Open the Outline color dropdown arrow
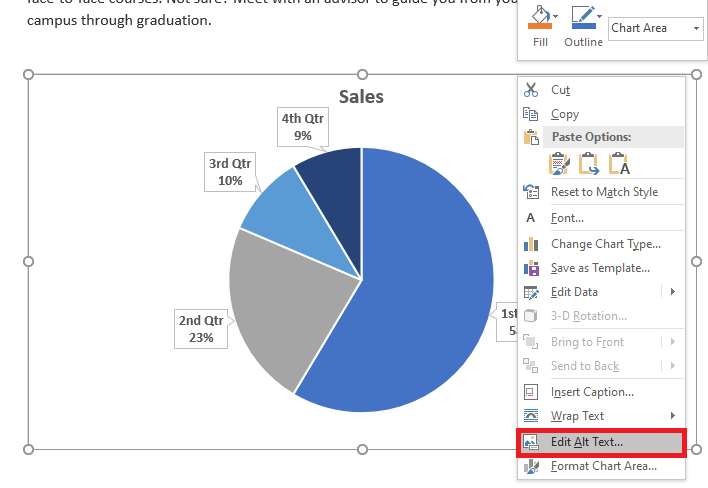The image size is (708, 488). click(x=600, y=16)
